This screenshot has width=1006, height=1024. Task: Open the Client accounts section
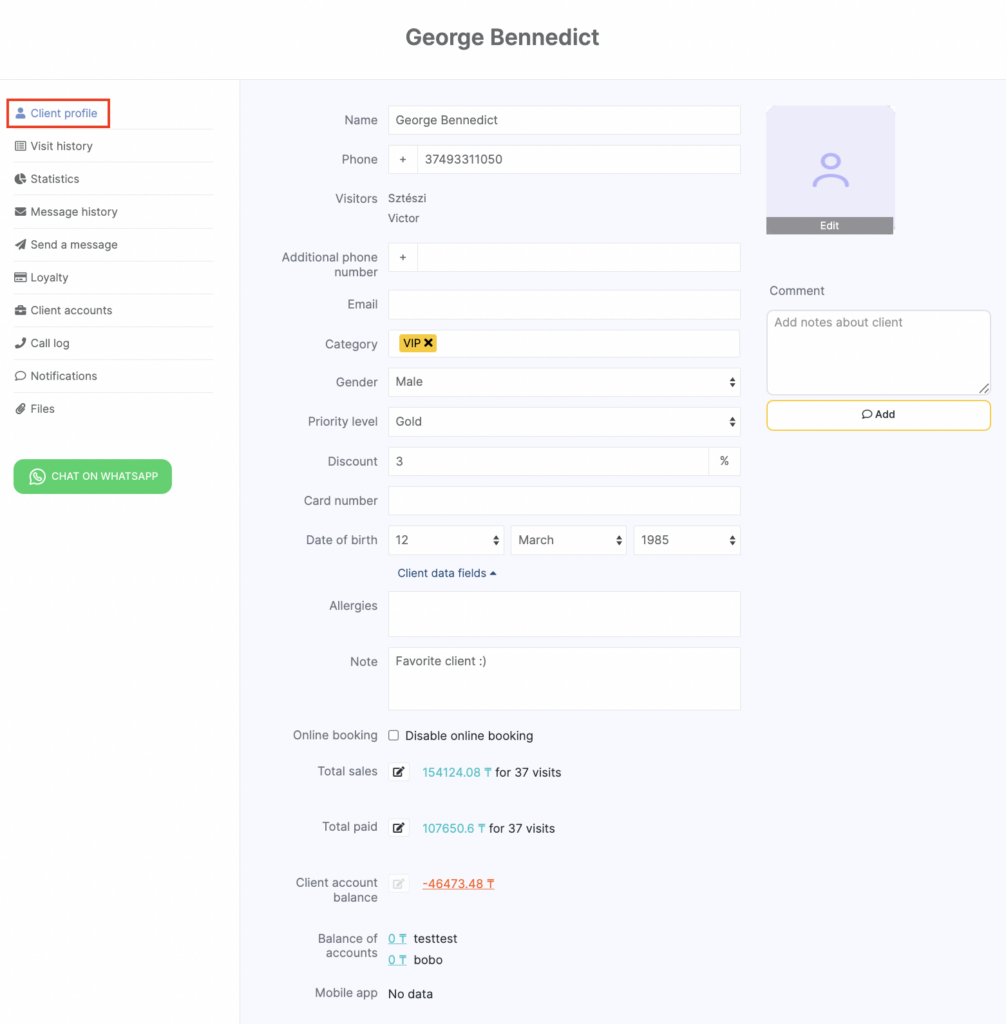[x=71, y=311]
